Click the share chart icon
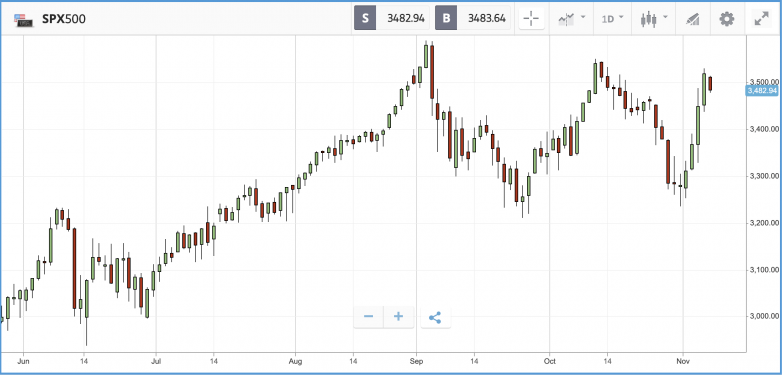Image resolution: width=782 pixels, height=375 pixels. [435, 317]
